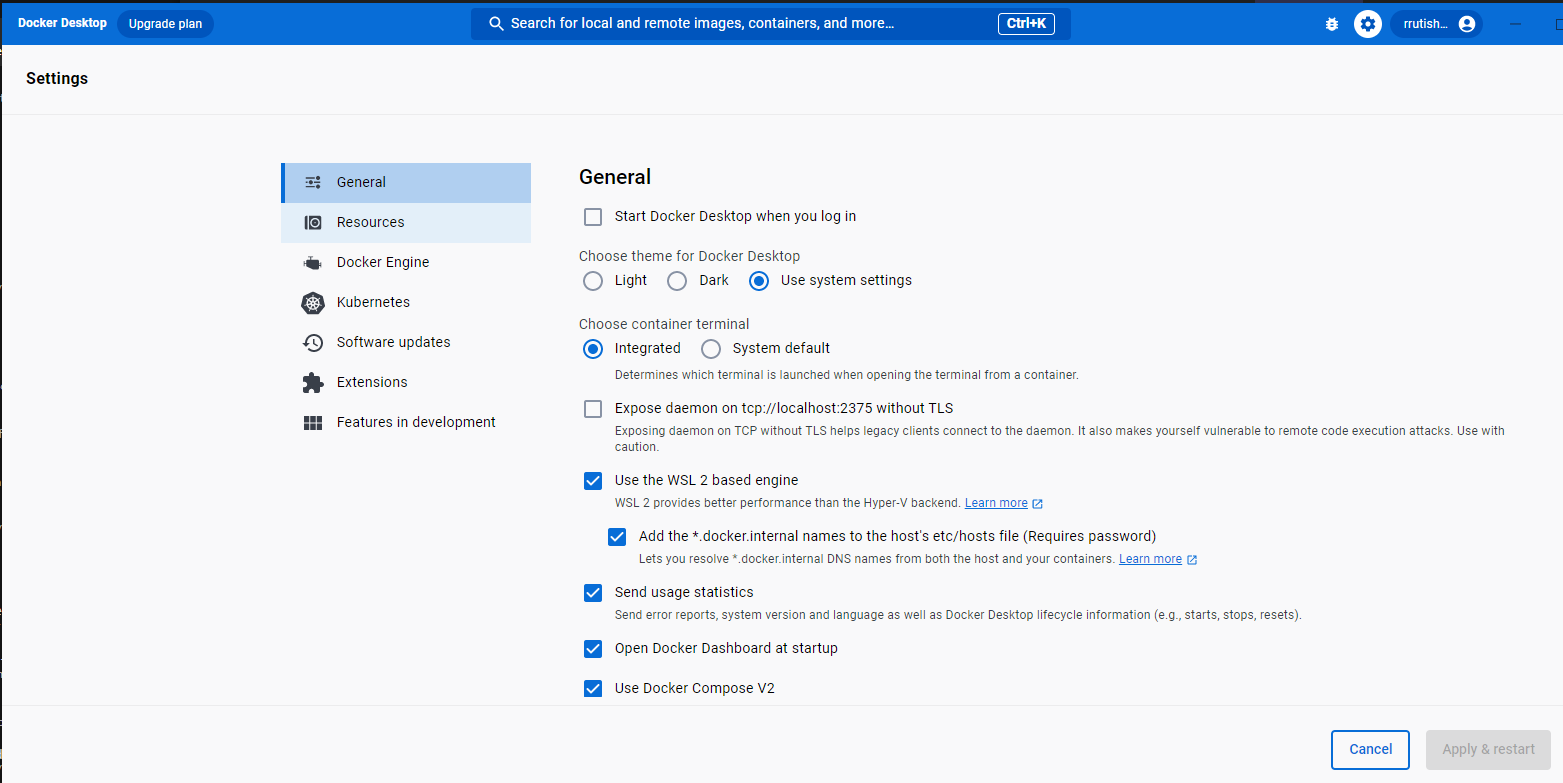
Task: Uncheck Open Docker Dashboard at startup
Action: 593,648
